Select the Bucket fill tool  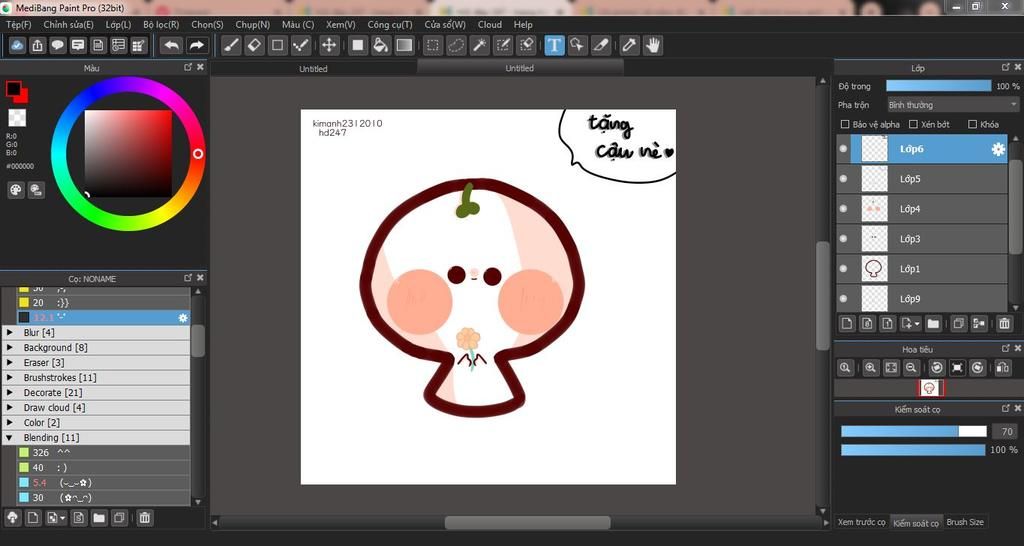(x=381, y=45)
